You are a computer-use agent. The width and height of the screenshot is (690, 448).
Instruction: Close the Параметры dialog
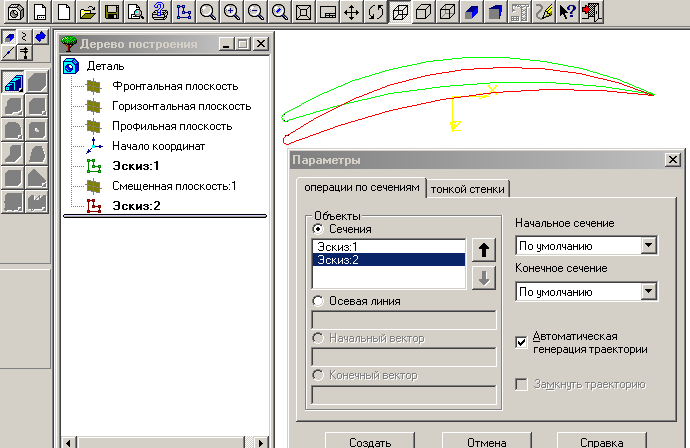[673, 160]
